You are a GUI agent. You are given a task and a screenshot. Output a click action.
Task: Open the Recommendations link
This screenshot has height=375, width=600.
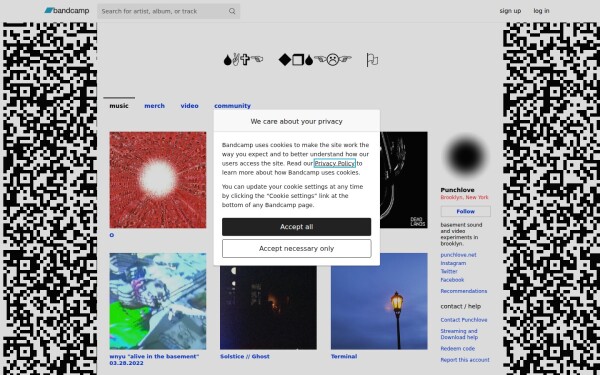click(464, 291)
